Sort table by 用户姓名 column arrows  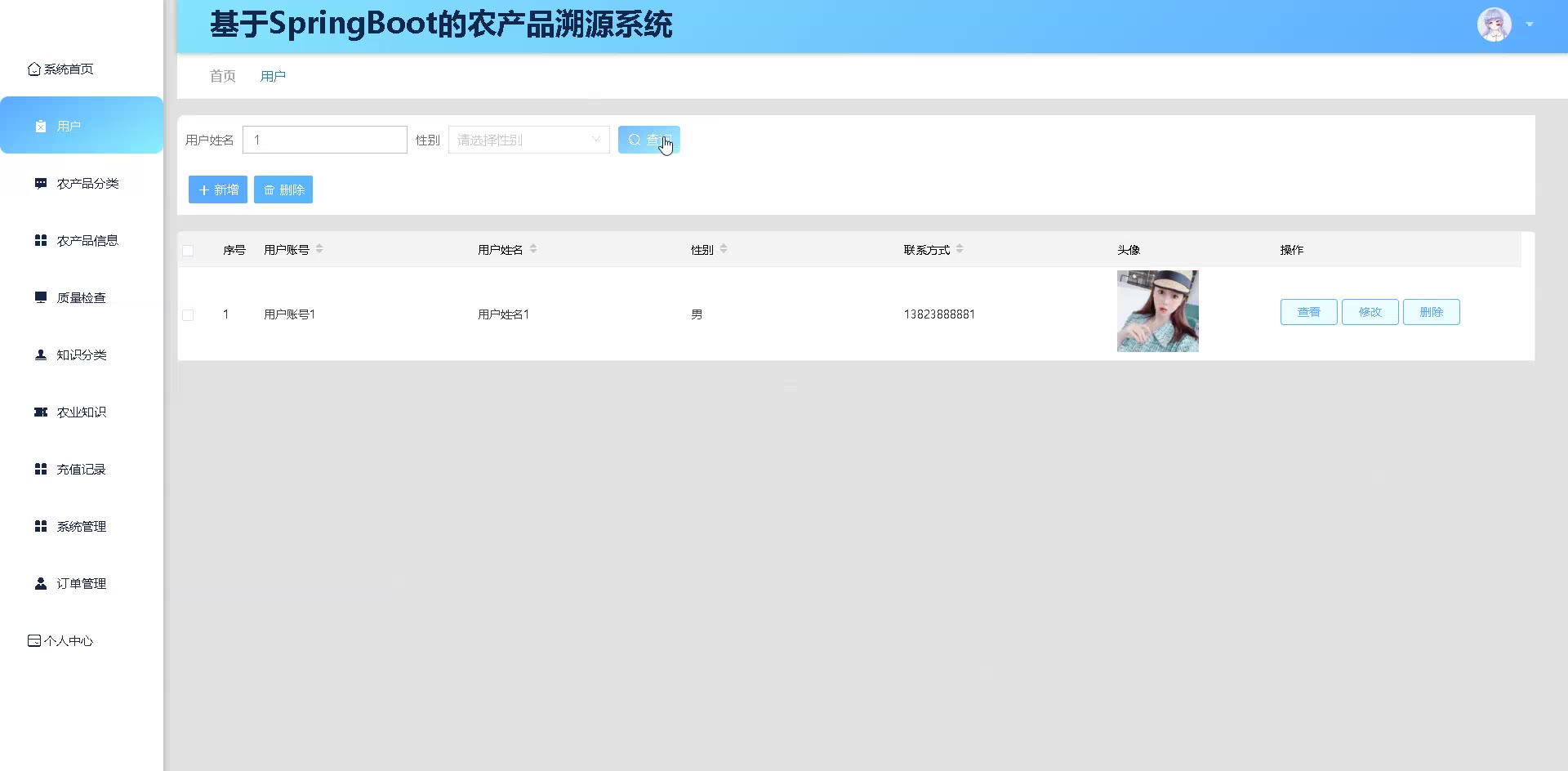tap(533, 249)
